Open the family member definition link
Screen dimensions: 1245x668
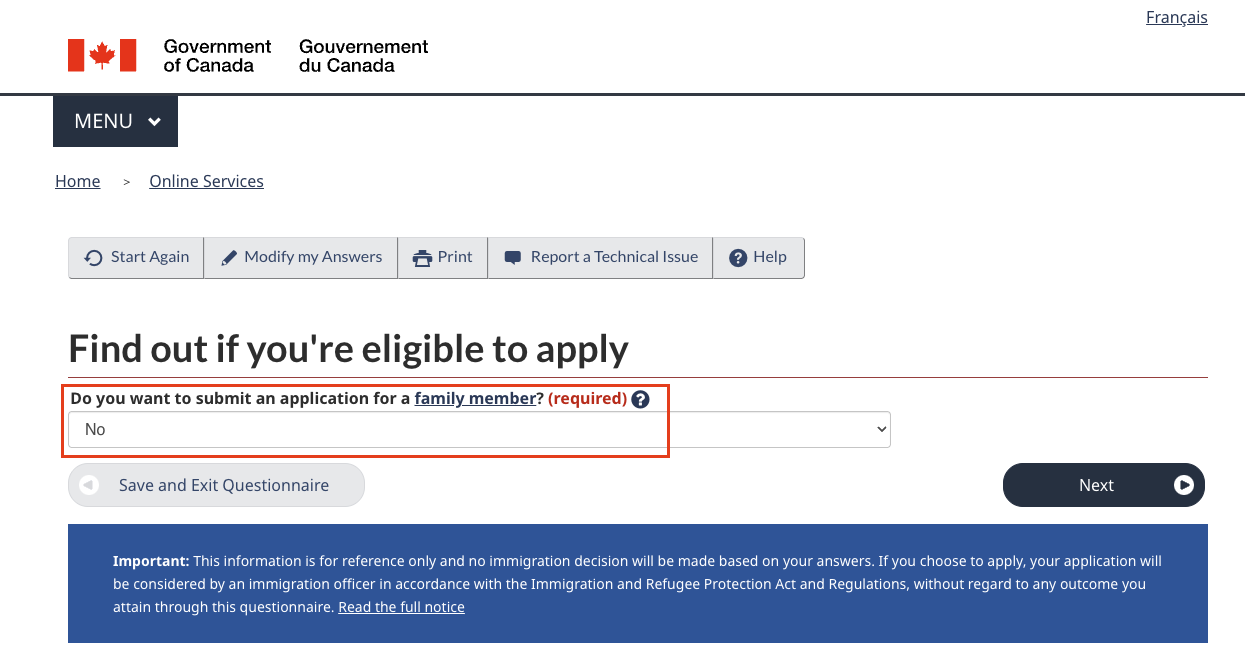(475, 398)
